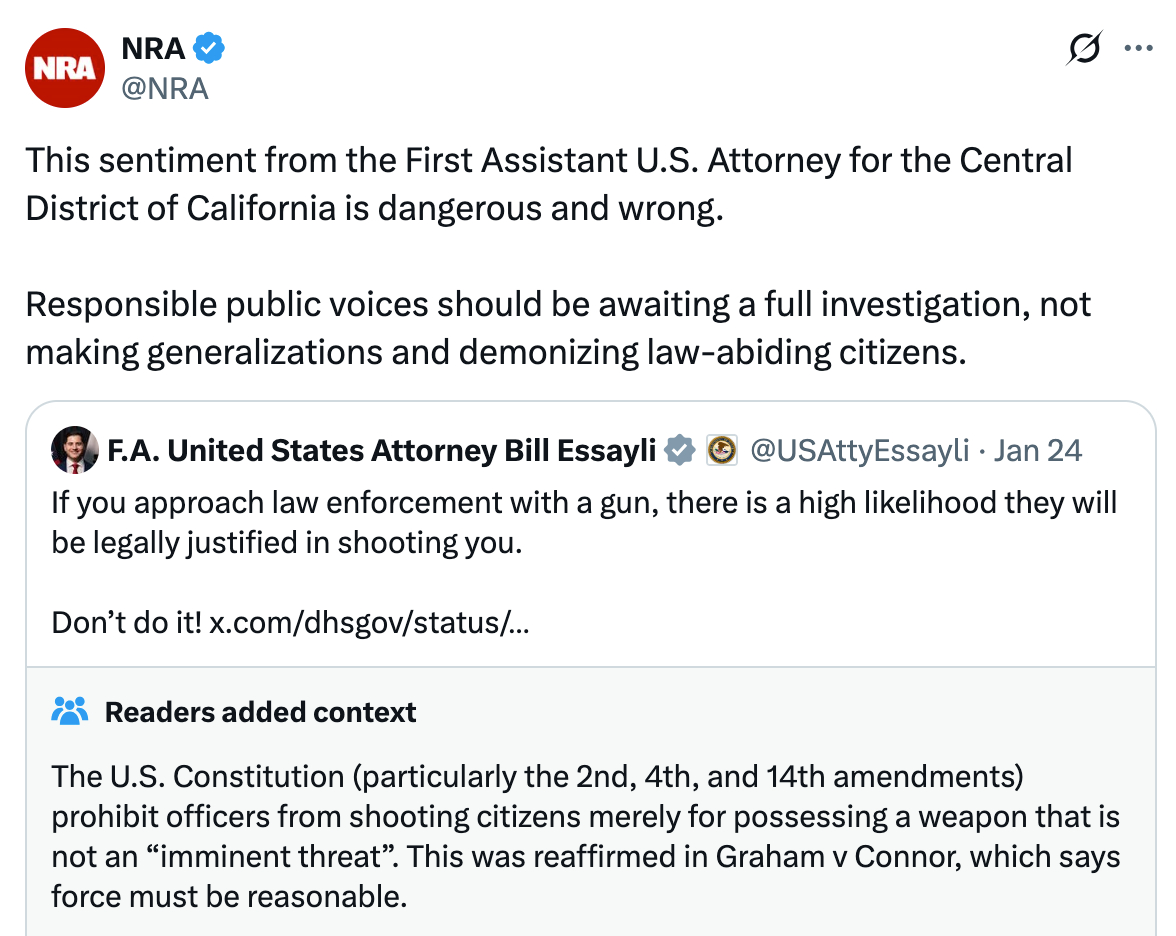
Task: Open the three-dot more options menu
Action: coord(1139,48)
